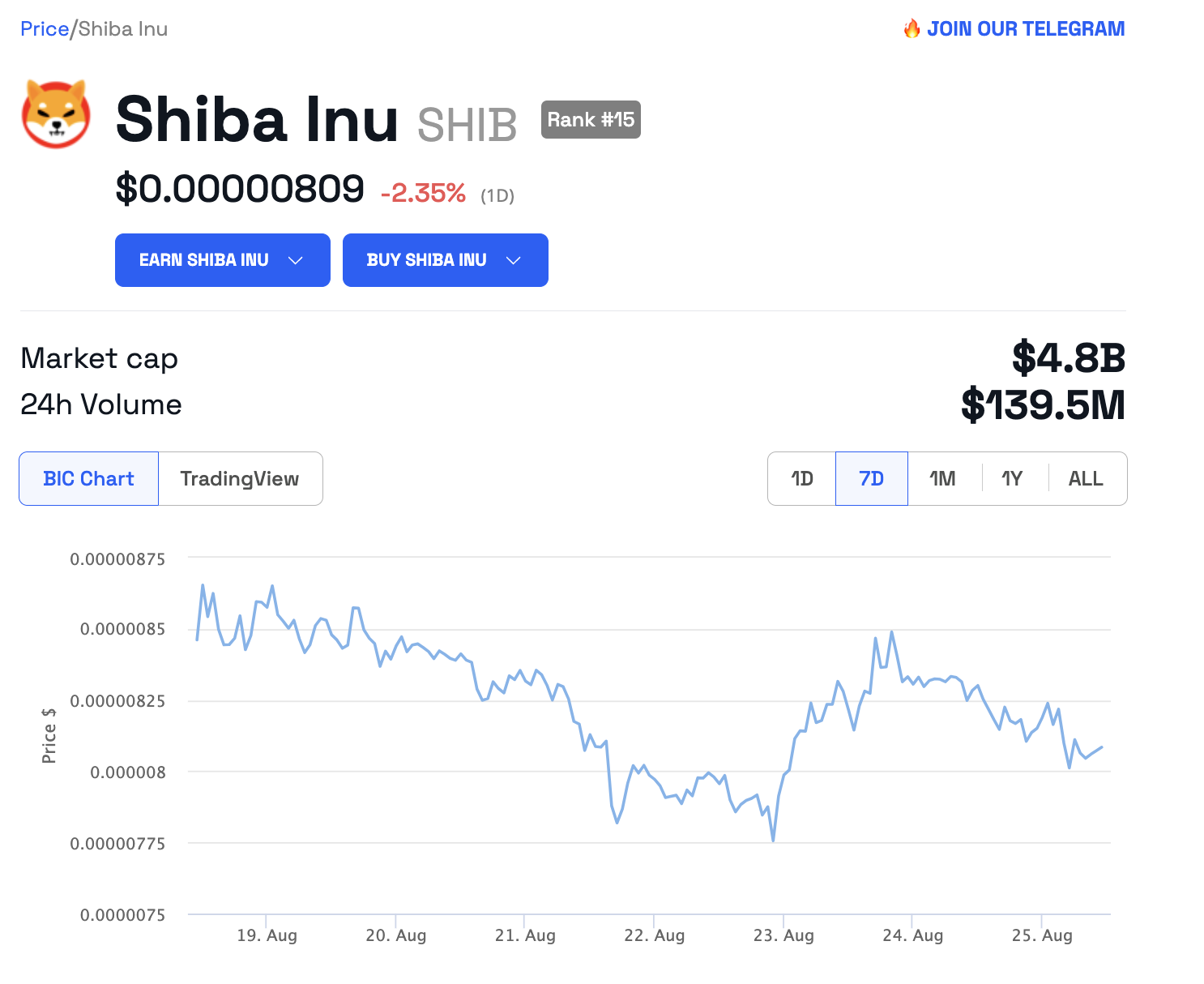Enable the ALL timeframe view
The image size is (1204, 984).
tap(1086, 478)
